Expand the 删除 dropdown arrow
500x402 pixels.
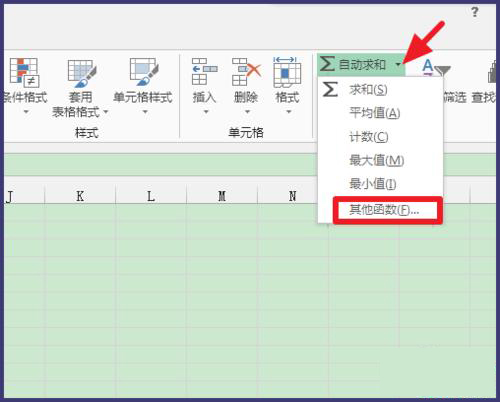[247, 112]
